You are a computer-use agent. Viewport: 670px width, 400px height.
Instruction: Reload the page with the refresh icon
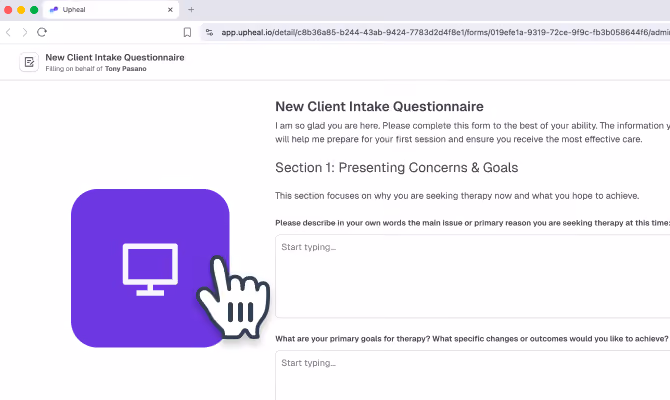42,32
